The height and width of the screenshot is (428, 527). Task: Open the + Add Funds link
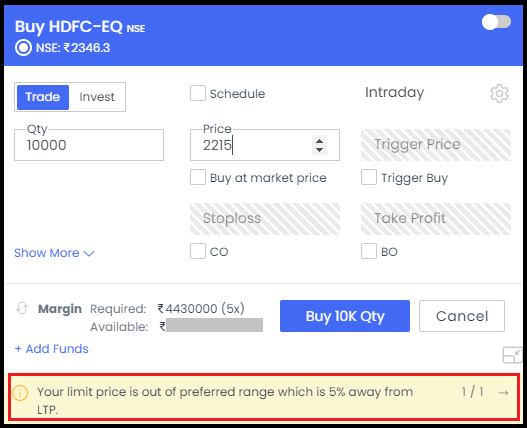[x=51, y=349]
